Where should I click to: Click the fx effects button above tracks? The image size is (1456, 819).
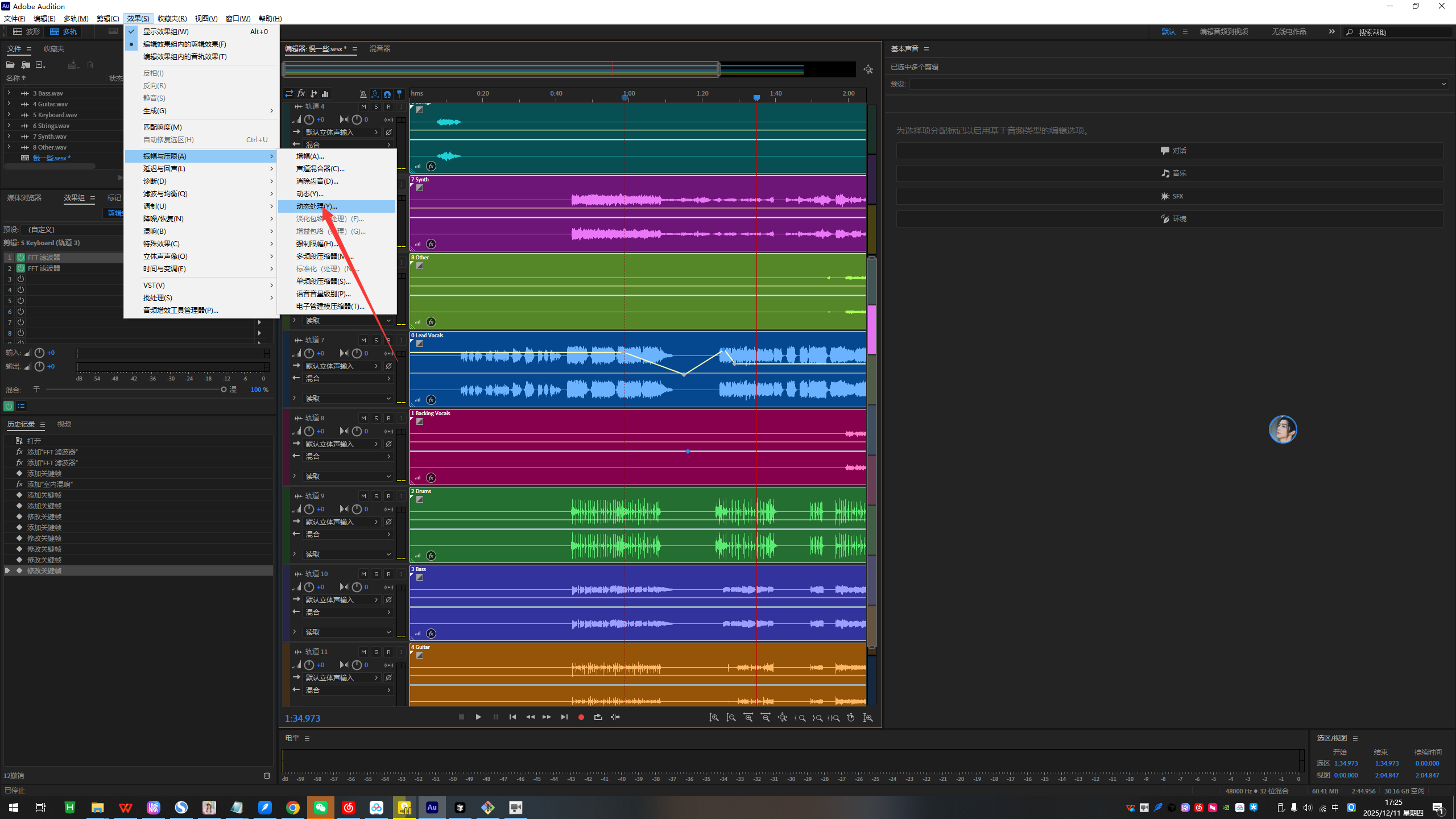[301, 94]
